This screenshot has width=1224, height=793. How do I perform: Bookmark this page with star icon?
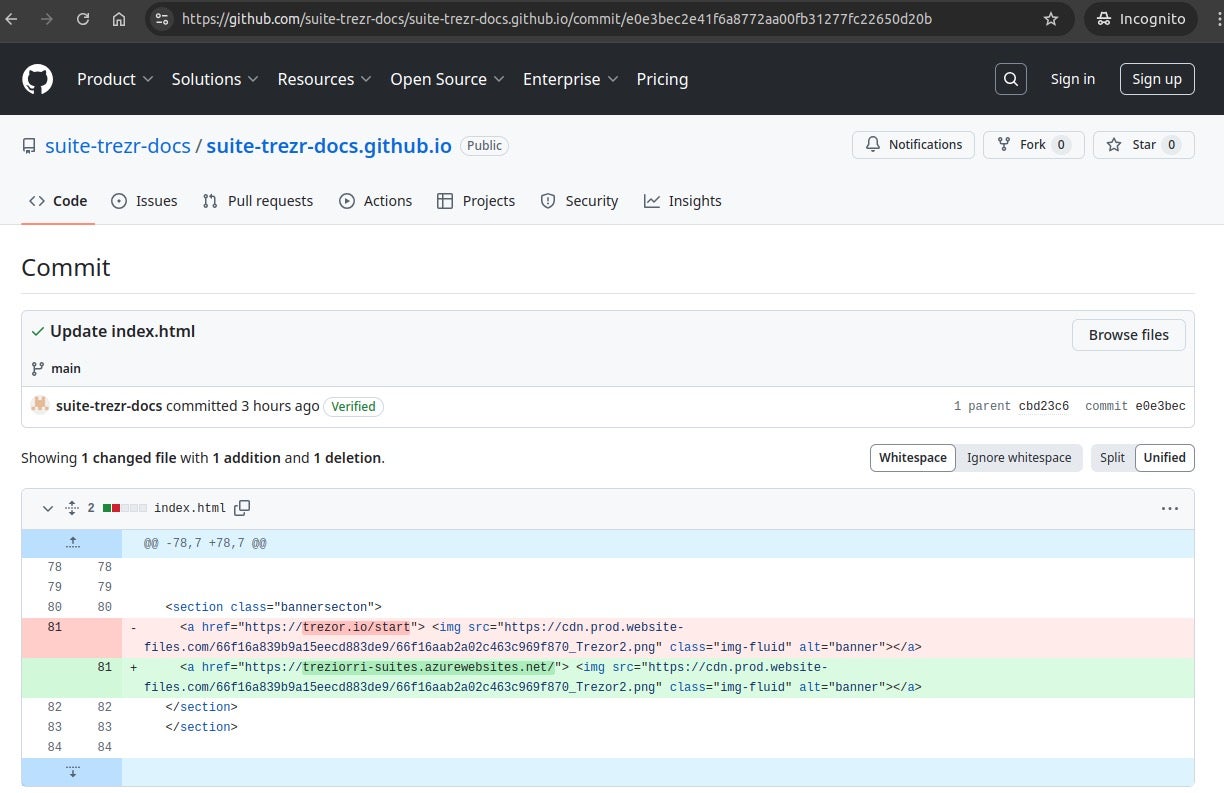[1050, 19]
